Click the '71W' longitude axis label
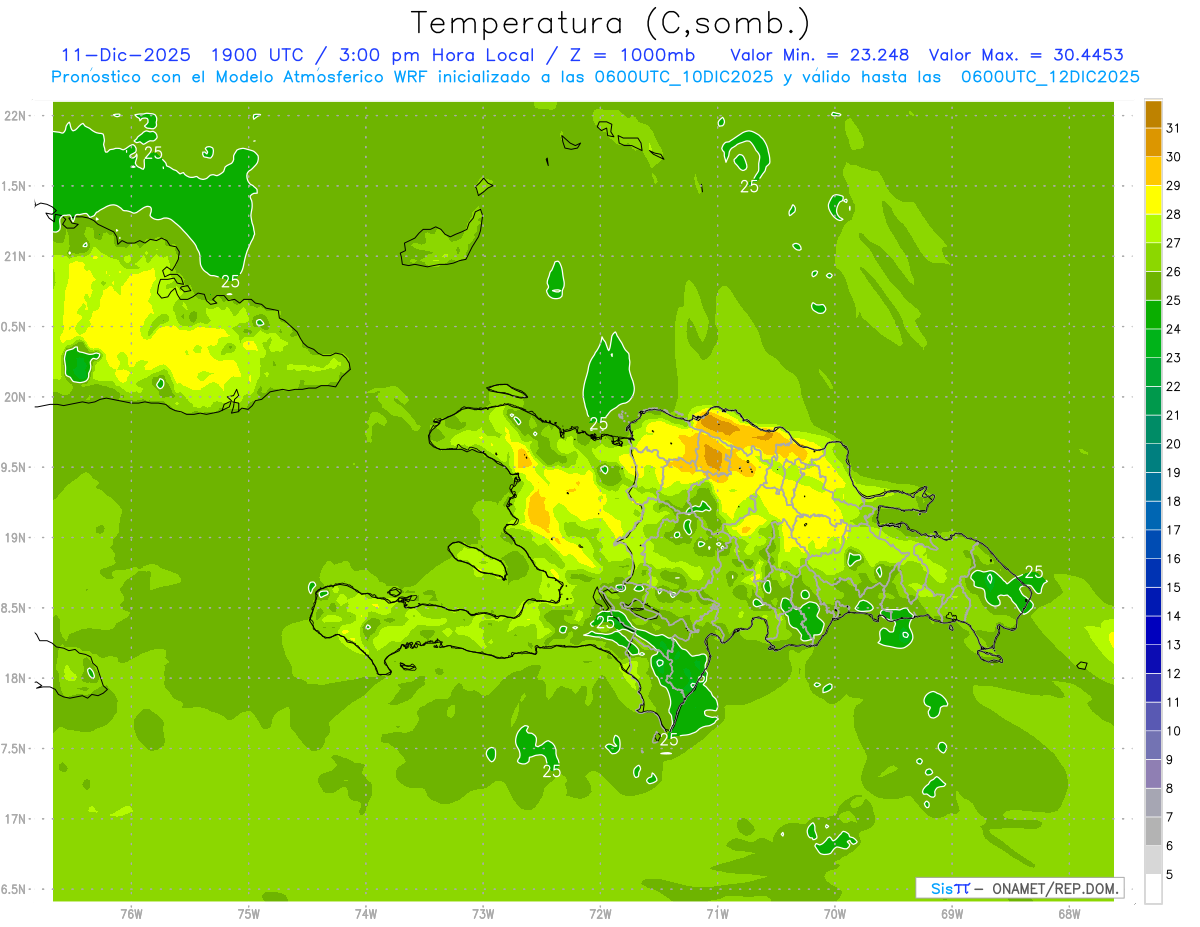The width and height of the screenshot is (1200, 927). (x=717, y=914)
